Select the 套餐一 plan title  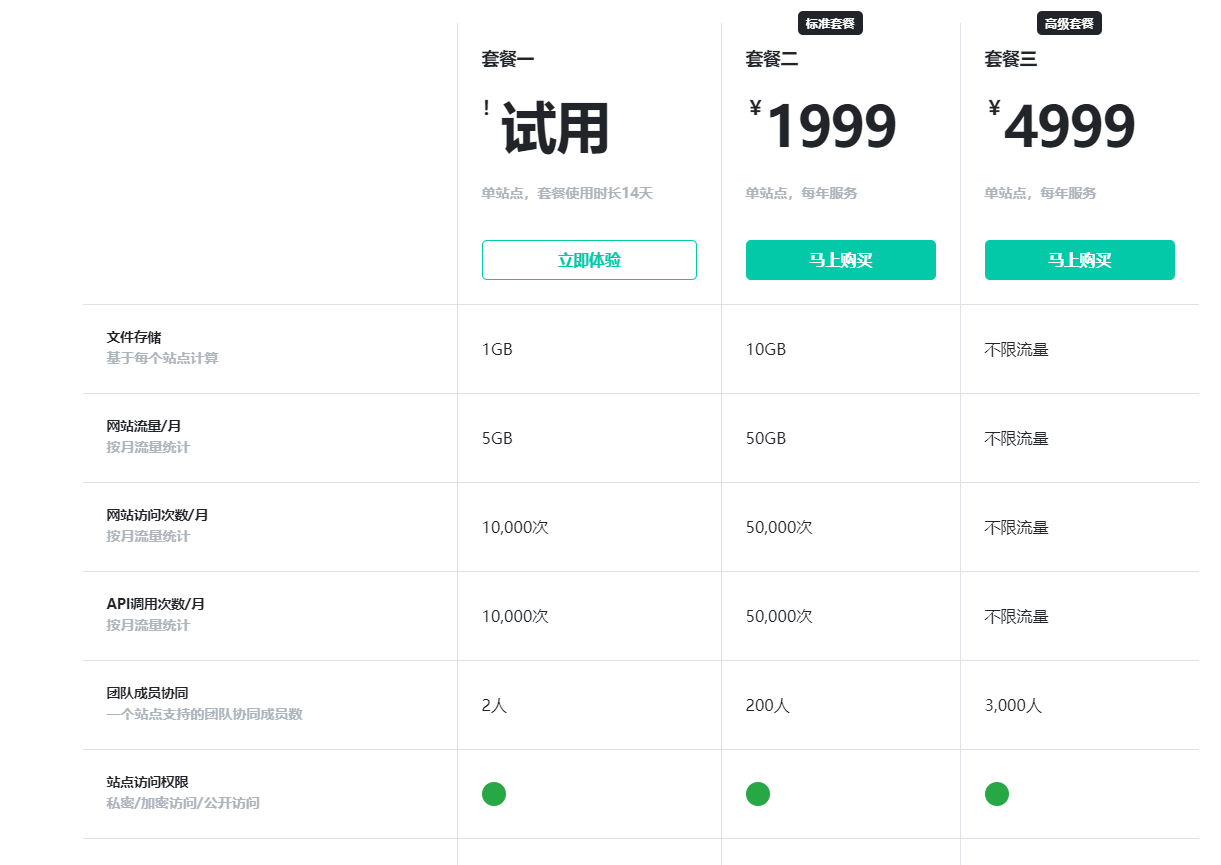[x=508, y=59]
